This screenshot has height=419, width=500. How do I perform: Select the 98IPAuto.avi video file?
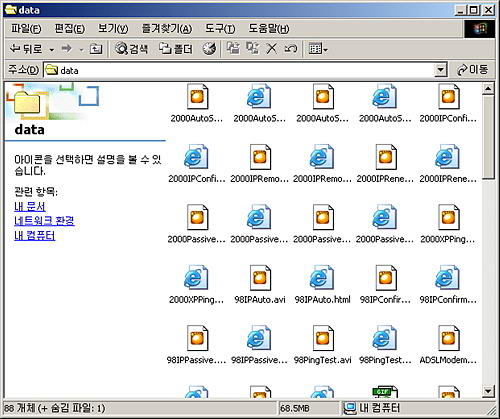point(260,285)
